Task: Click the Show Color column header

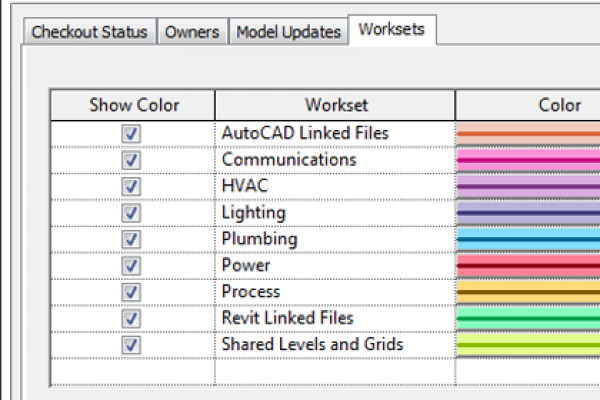Action: tap(132, 105)
